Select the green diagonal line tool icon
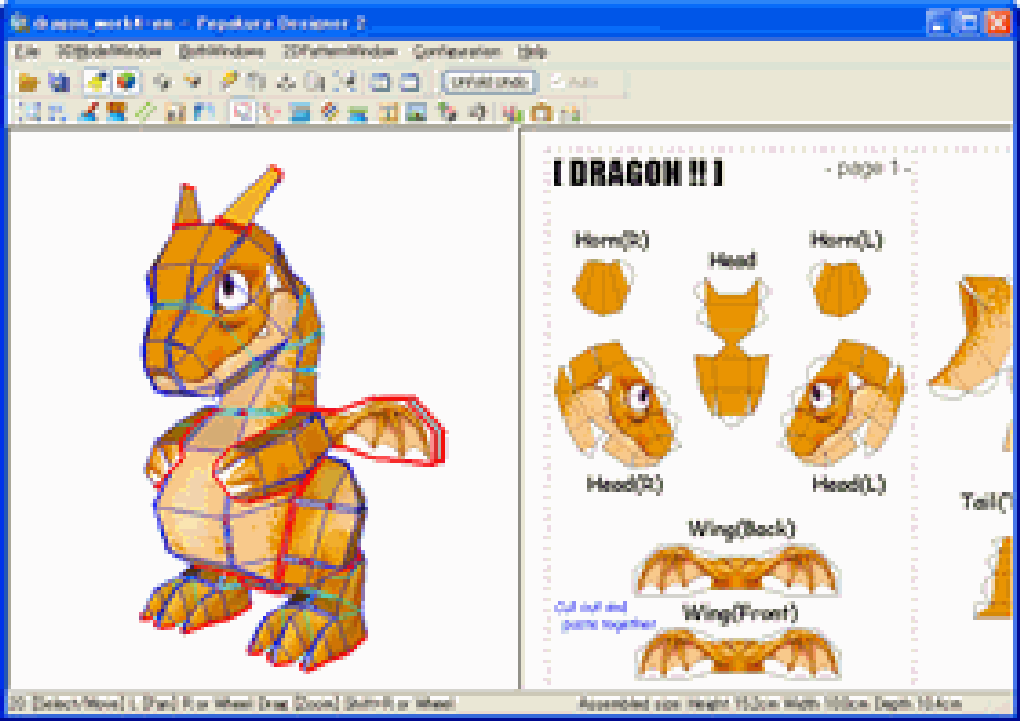The image size is (1020, 721). [146, 113]
